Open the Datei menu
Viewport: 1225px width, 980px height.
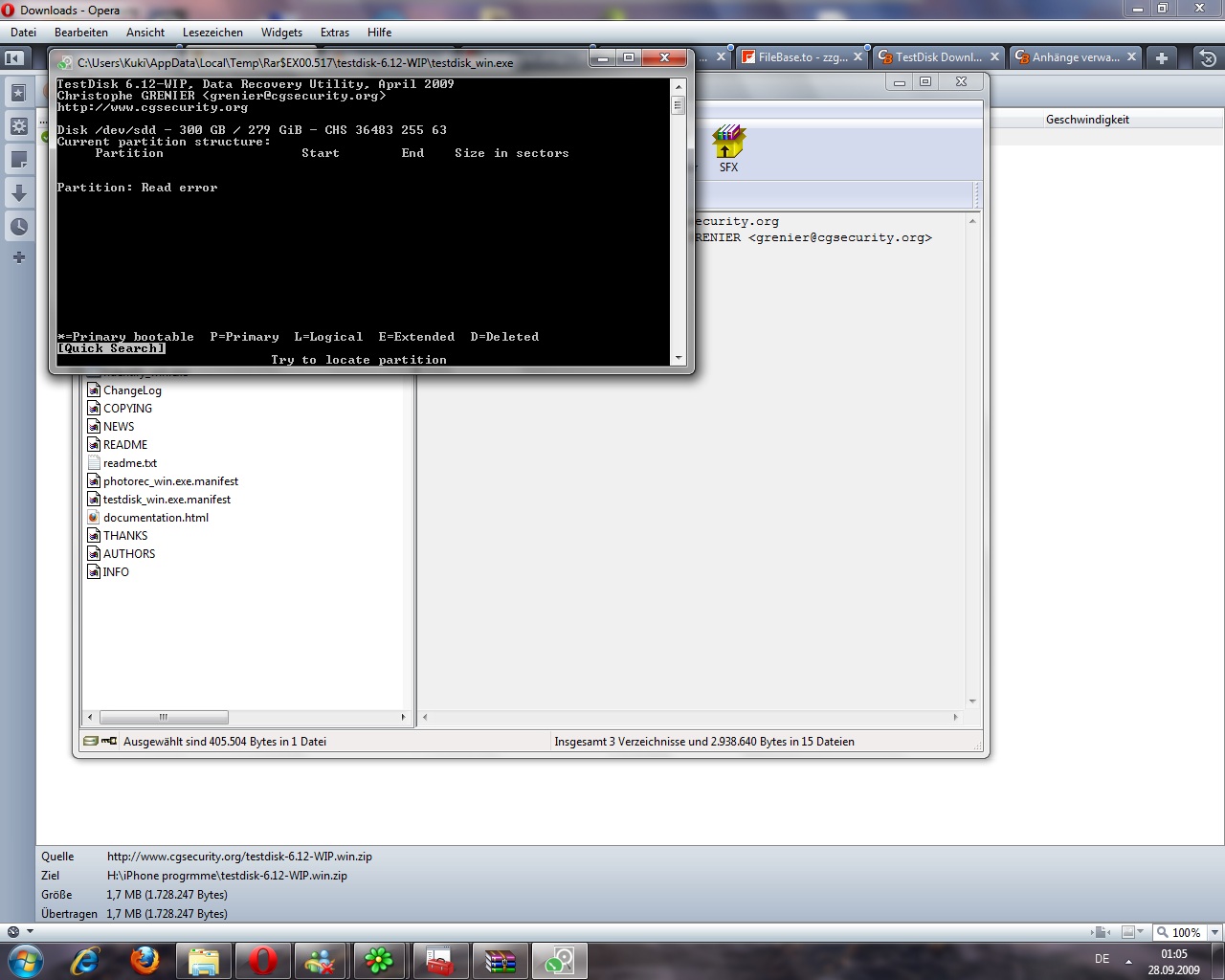click(x=24, y=33)
